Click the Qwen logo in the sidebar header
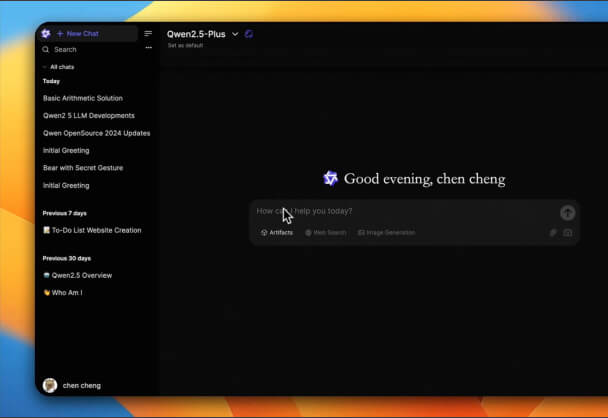 click(46, 34)
